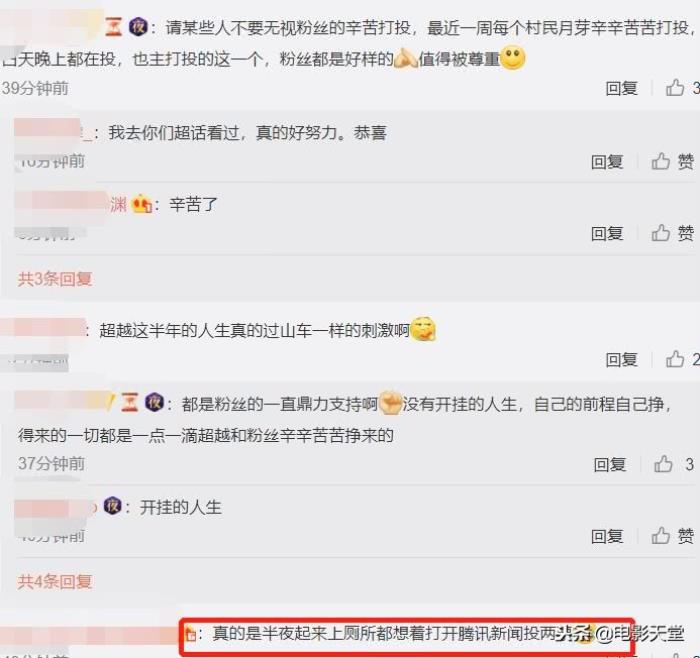700x658 pixels.
Task: Click the 头条@电影天堂 watermark
Action: click(621, 633)
